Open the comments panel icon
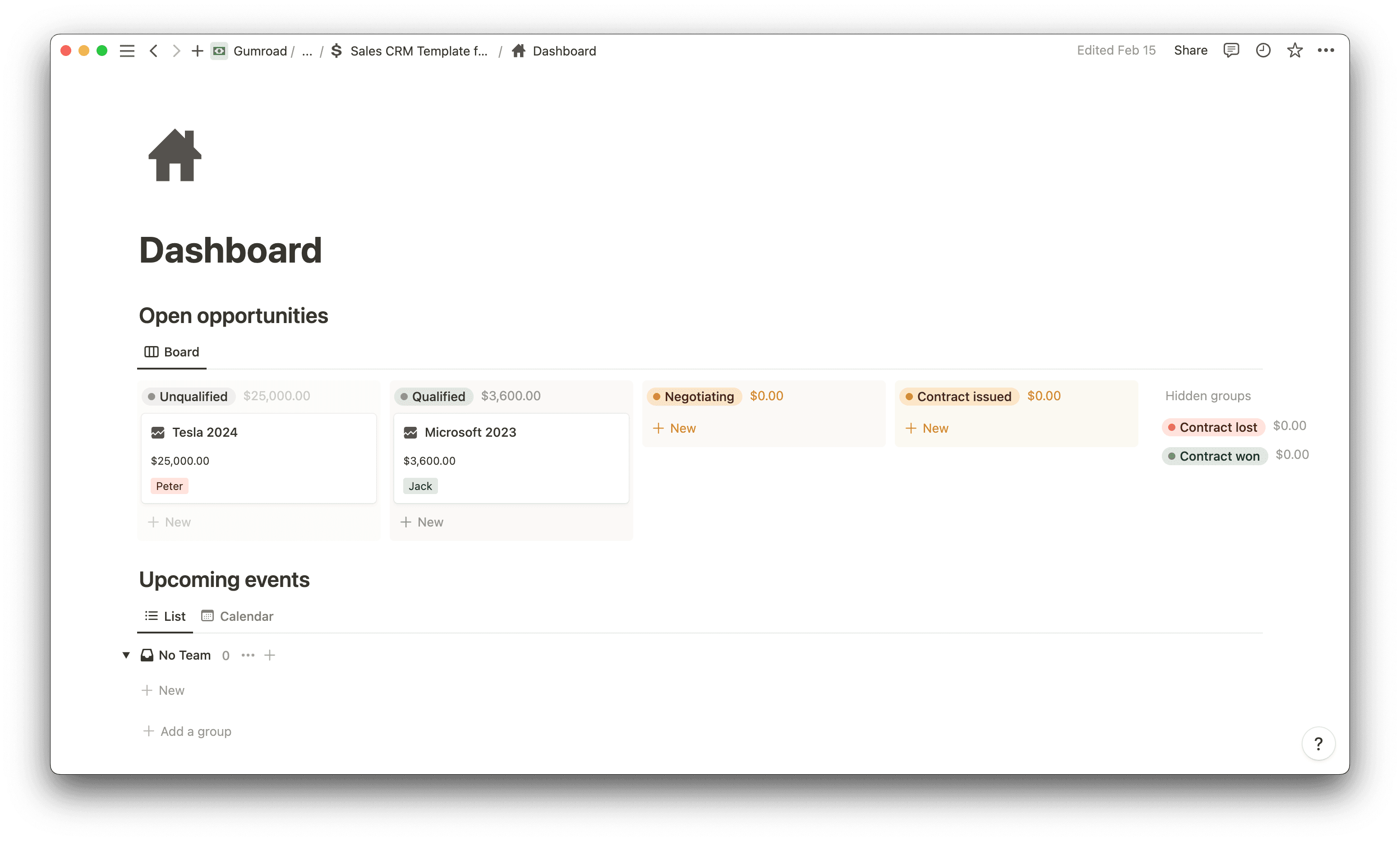The height and width of the screenshot is (841, 1400). [1231, 51]
